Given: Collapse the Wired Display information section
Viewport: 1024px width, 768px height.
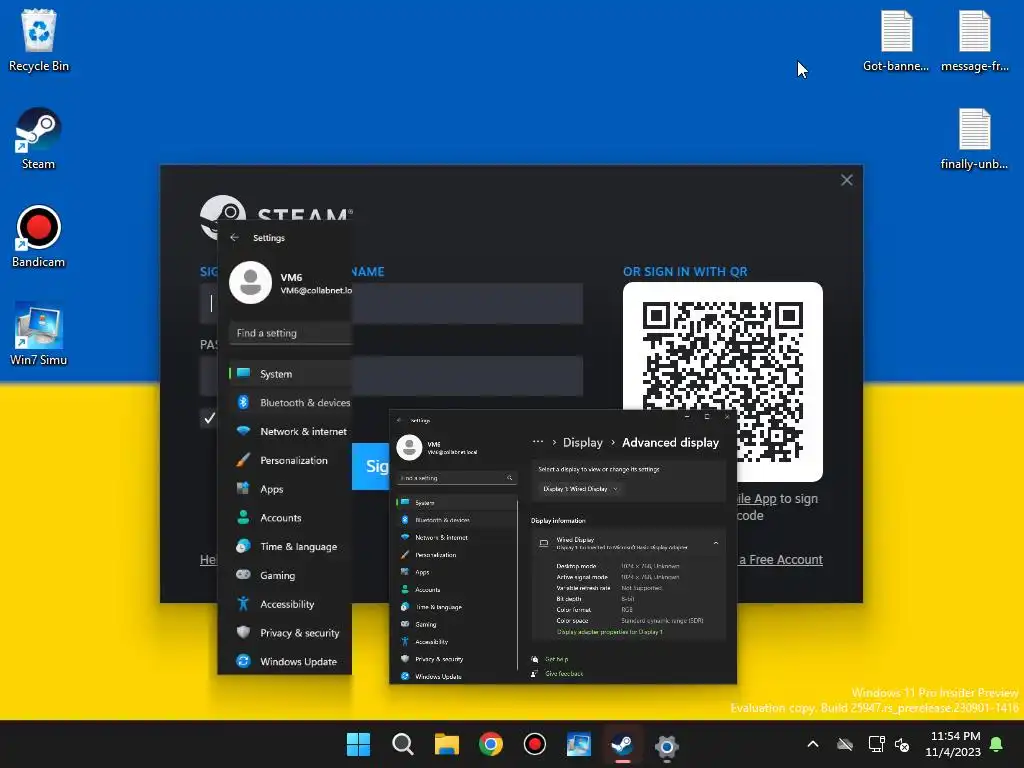Looking at the screenshot, I should click(x=716, y=543).
